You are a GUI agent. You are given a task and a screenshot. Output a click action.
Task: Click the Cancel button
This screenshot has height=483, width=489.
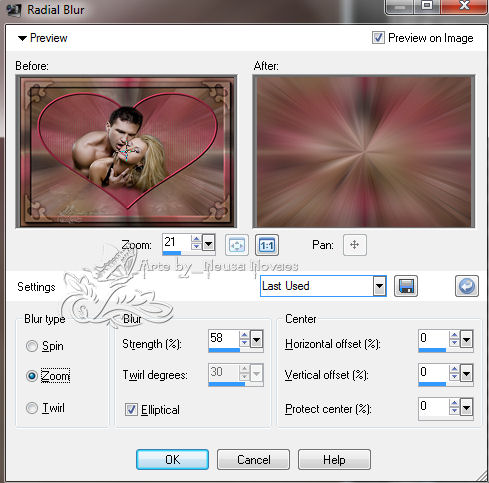point(253,459)
